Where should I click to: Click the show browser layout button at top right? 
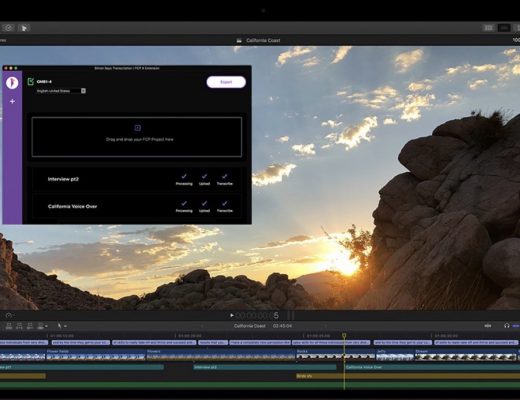[x=488, y=28]
